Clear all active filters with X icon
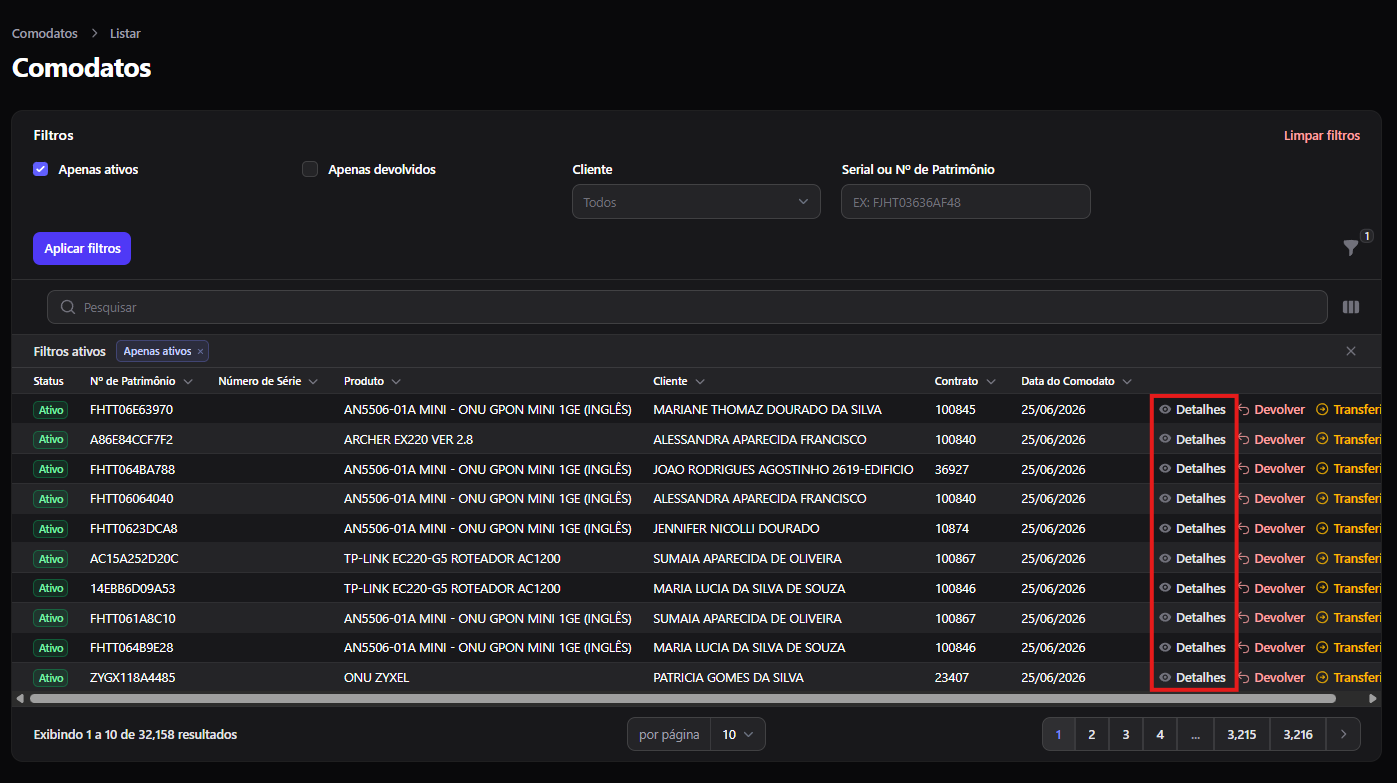This screenshot has height=783, width=1397. tap(1351, 351)
